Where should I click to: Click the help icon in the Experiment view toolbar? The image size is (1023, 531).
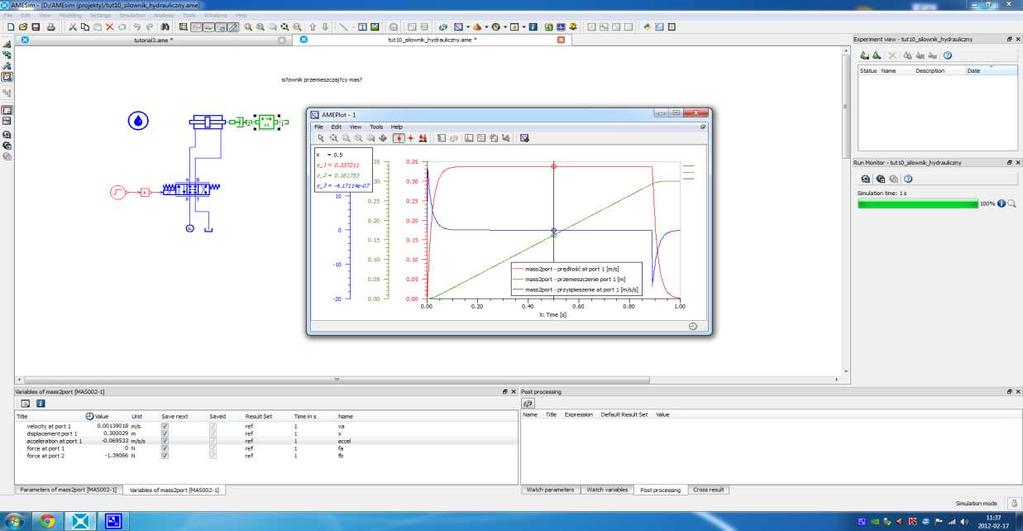947,55
